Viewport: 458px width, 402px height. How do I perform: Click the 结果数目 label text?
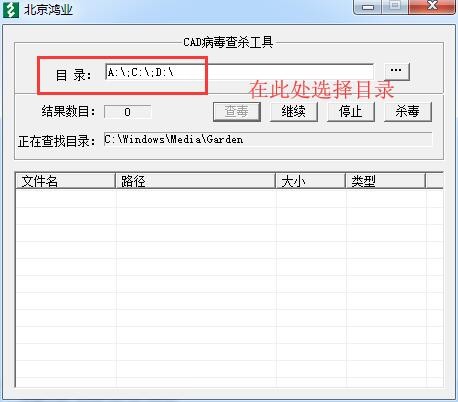[68, 111]
